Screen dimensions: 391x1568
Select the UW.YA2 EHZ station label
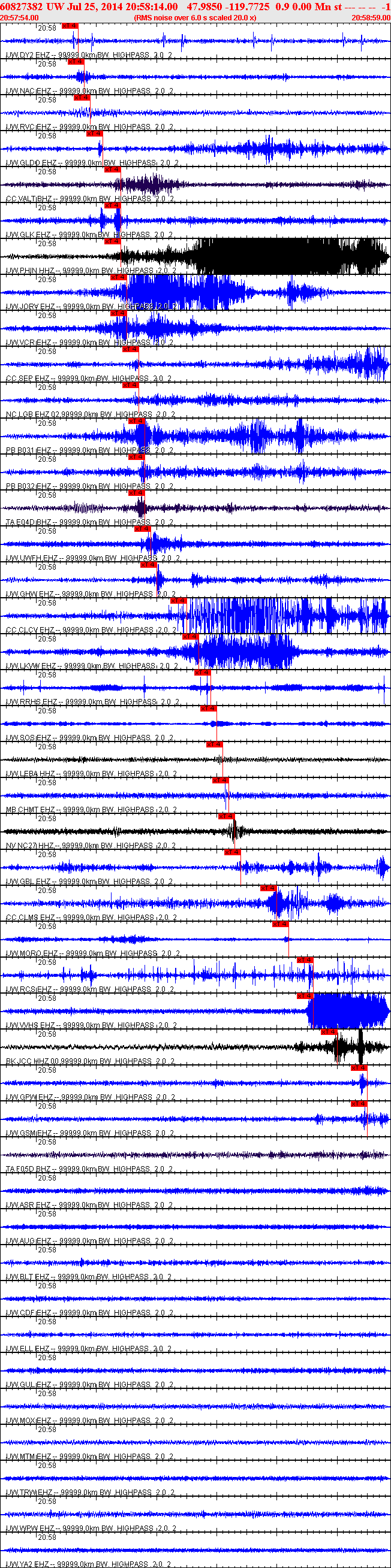coord(89,1564)
